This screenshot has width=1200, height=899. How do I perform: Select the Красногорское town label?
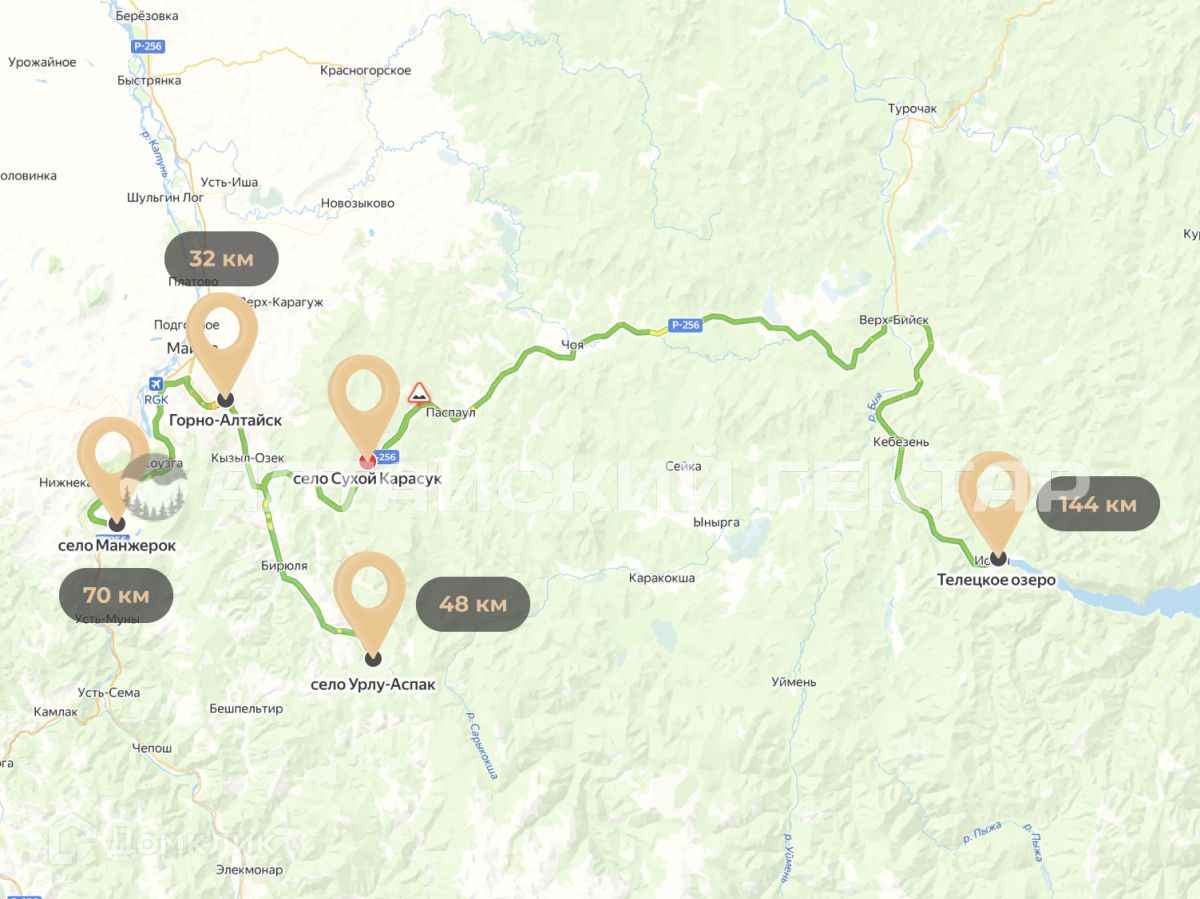366,70
